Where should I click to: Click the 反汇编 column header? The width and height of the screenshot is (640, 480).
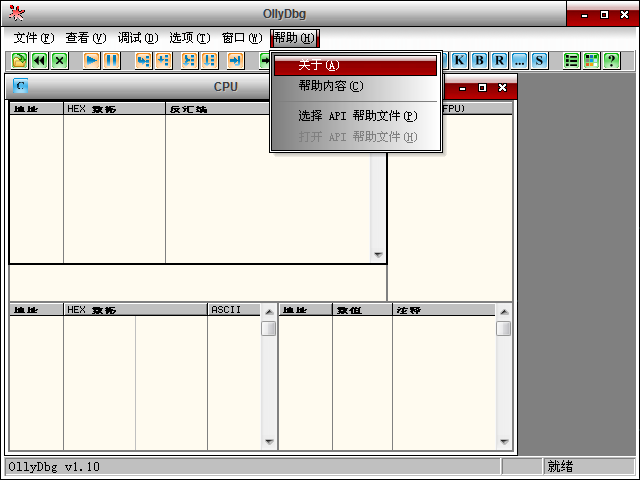[218, 109]
